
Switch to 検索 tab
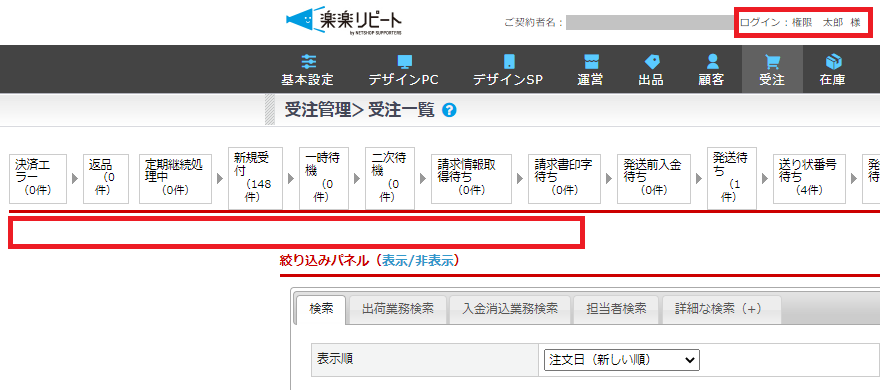click(x=321, y=309)
